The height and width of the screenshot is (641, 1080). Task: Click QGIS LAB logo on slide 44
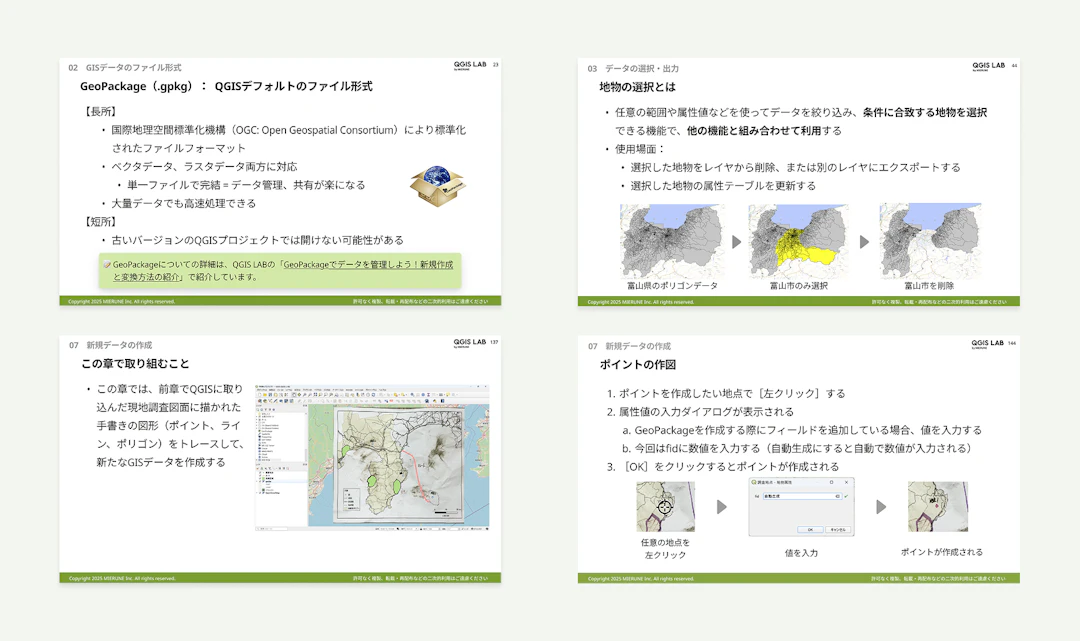988,66
